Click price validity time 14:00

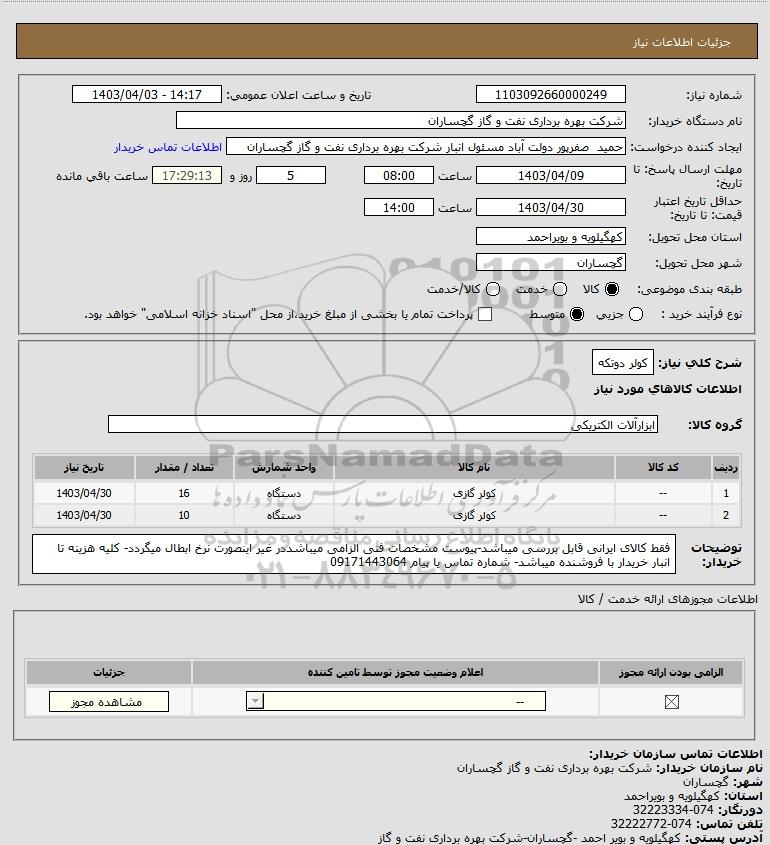tap(399, 207)
